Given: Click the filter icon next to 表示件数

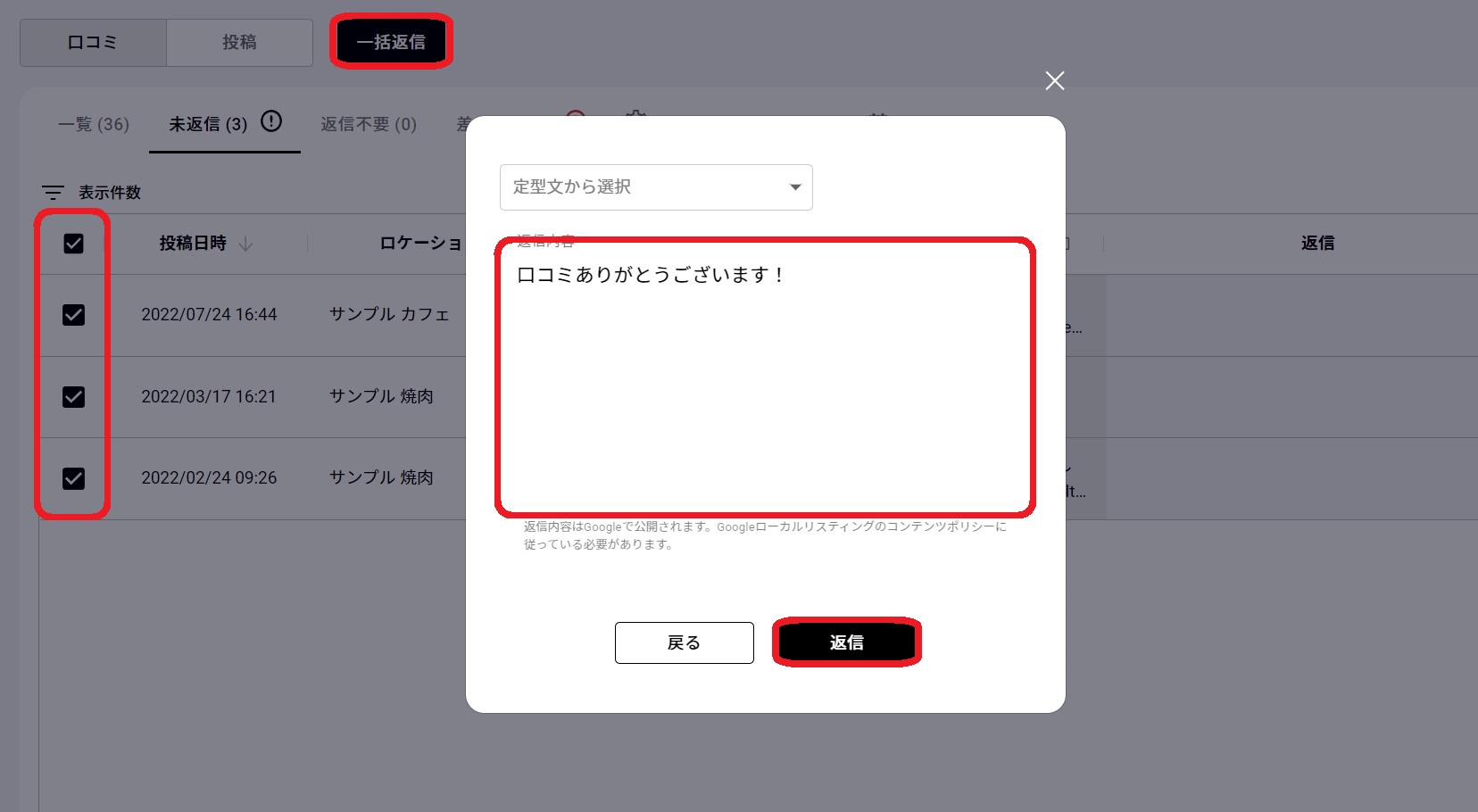Looking at the screenshot, I should tap(54, 193).
